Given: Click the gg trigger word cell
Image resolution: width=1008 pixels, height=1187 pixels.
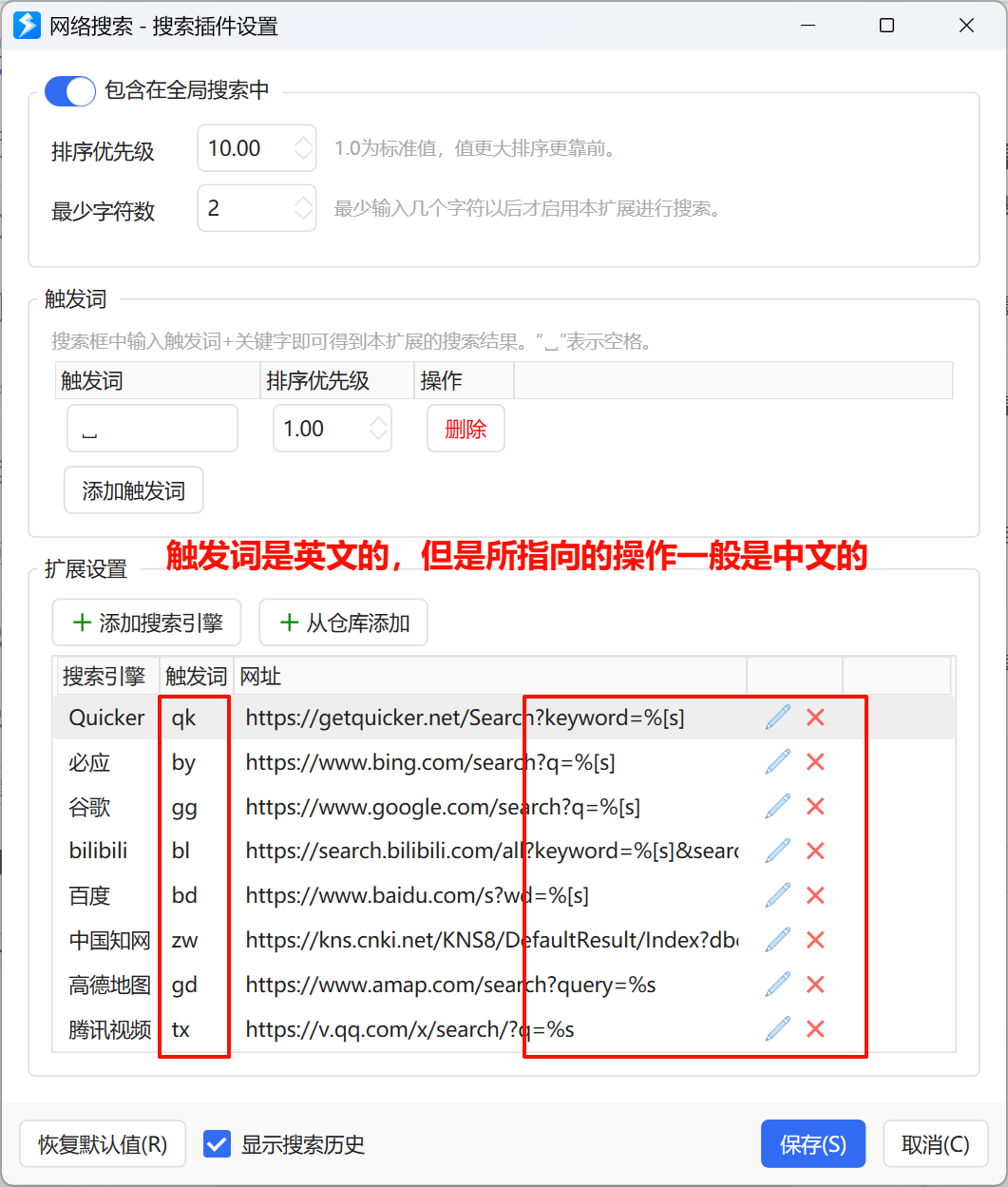Looking at the screenshot, I should pos(184,807).
